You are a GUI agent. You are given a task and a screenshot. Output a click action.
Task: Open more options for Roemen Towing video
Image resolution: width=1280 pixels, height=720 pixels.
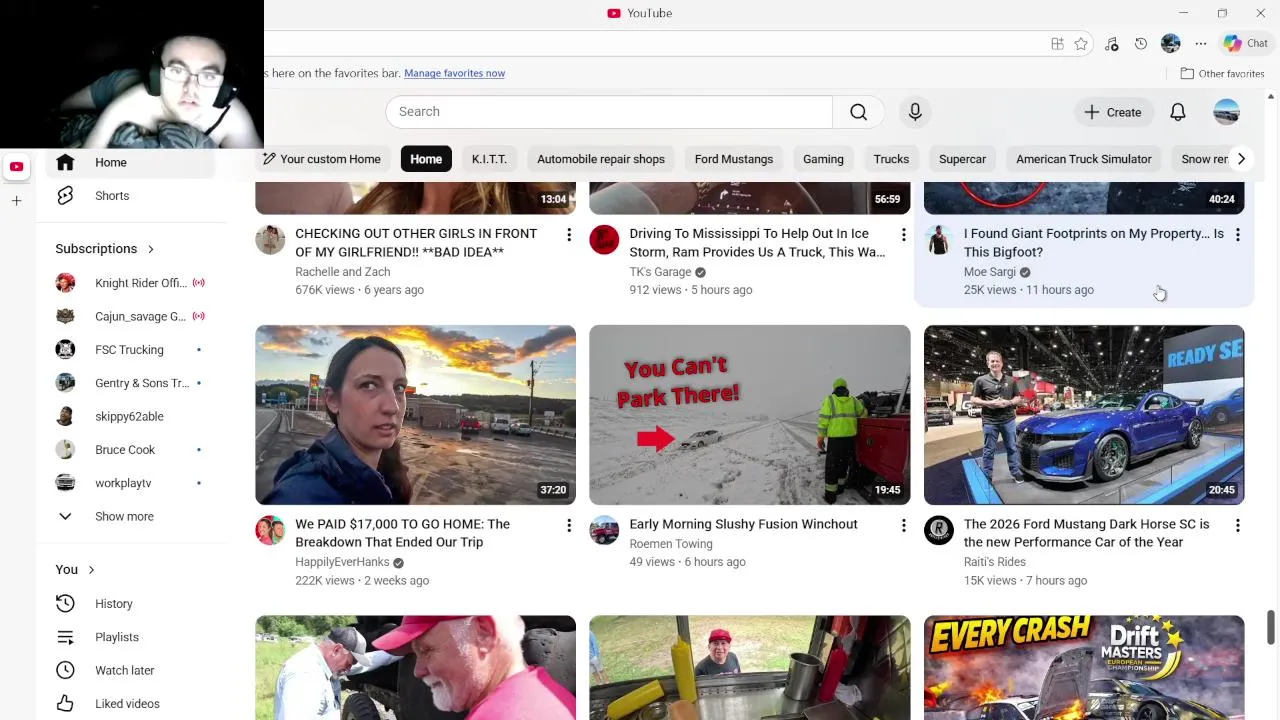(x=903, y=525)
